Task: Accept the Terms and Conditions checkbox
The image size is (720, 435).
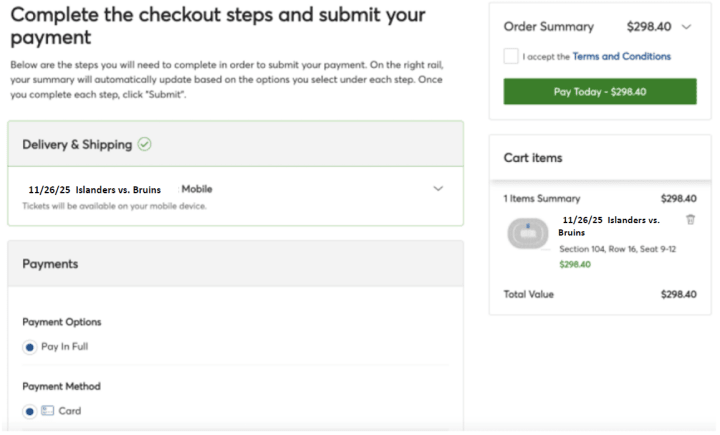Action: 511,56
